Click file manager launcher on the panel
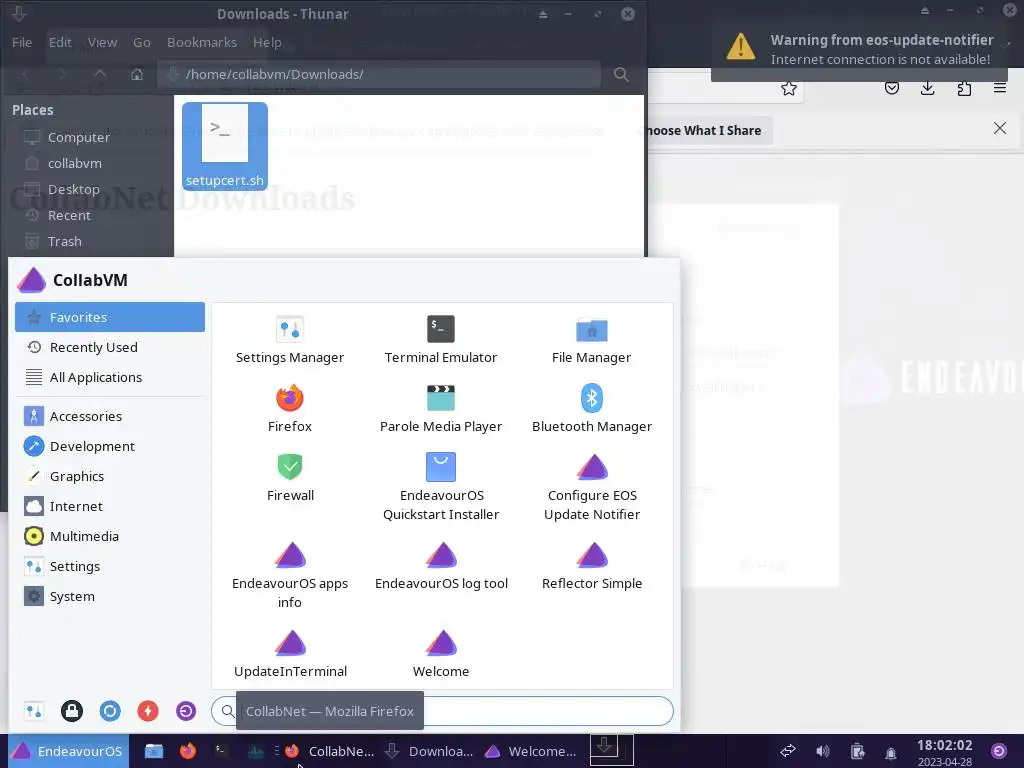1024x768 pixels. pos(153,751)
